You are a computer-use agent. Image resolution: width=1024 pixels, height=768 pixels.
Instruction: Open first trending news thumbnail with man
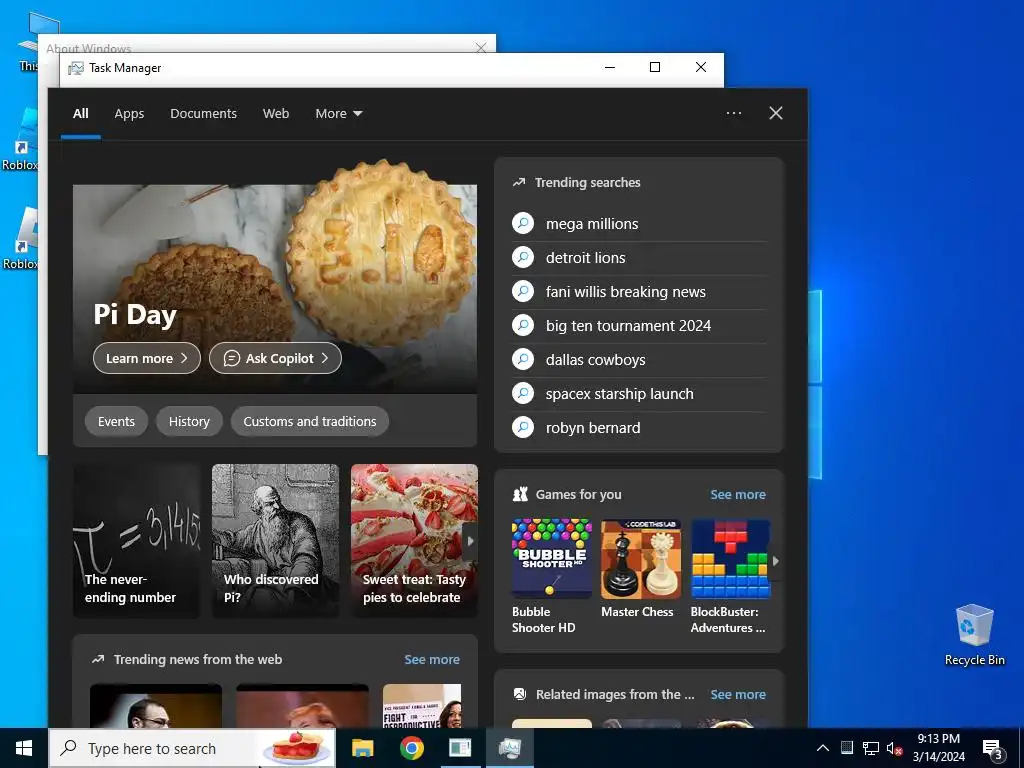tap(155, 706)
